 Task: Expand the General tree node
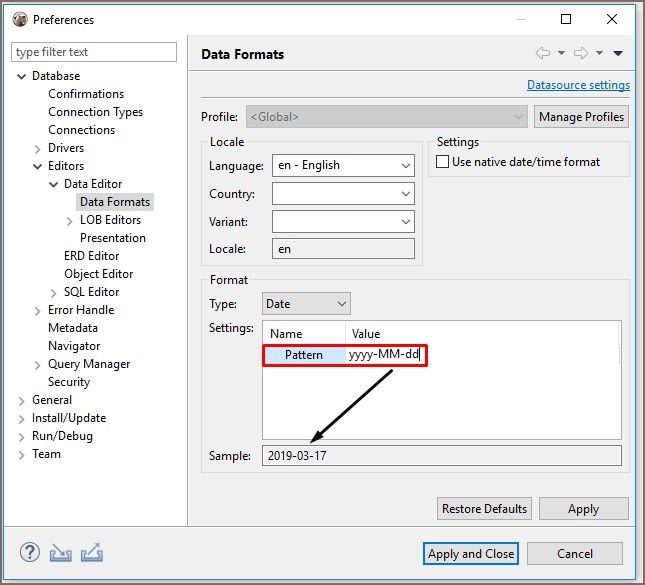tap(22, 400)
